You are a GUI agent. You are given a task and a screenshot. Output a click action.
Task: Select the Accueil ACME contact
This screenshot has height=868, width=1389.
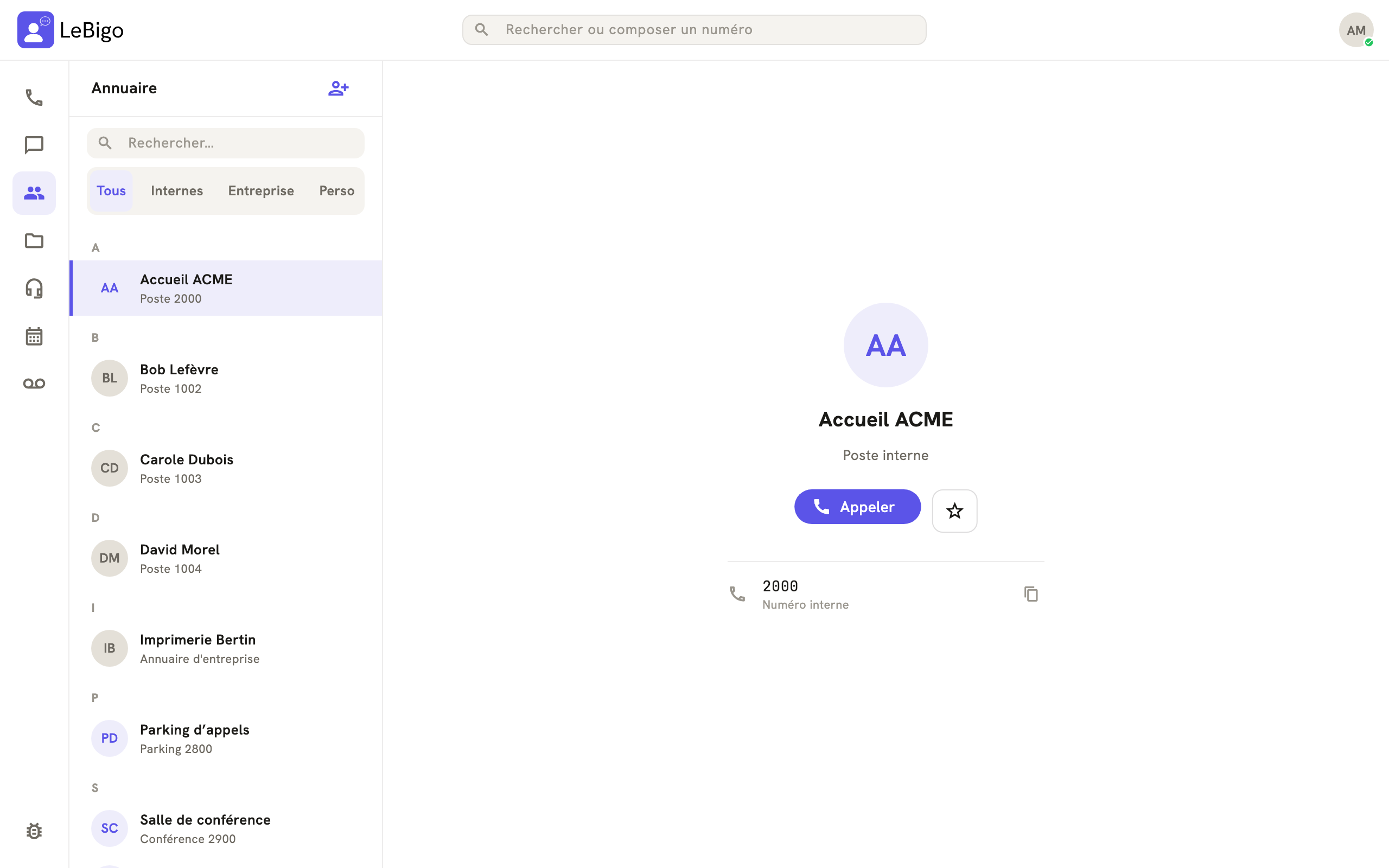226,288
